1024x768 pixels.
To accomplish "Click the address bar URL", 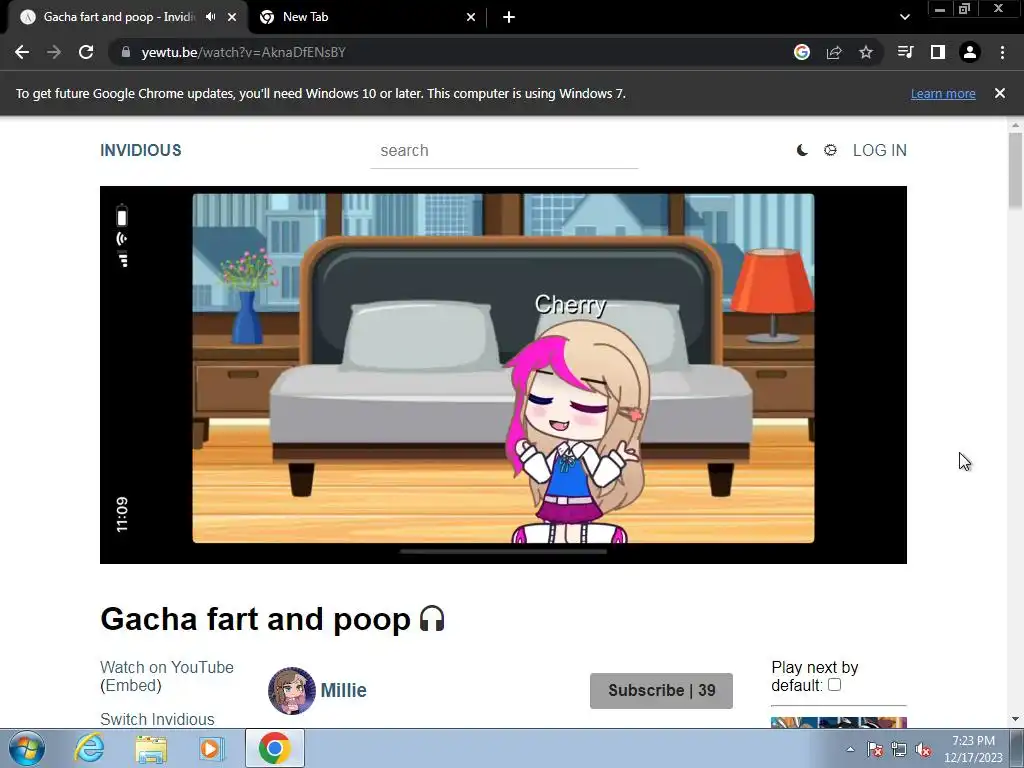I will tap(243, 52).
